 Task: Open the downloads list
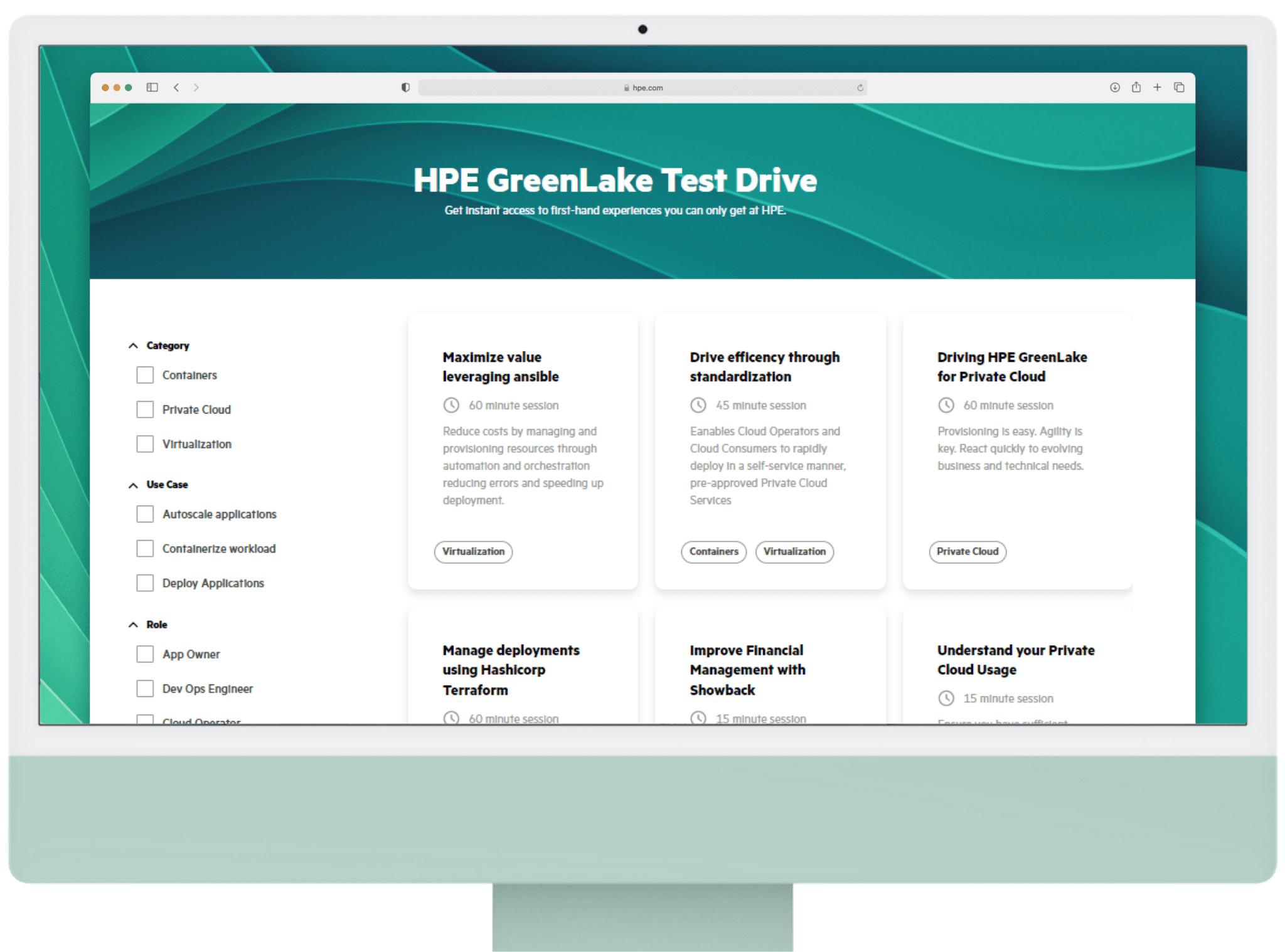[x=1114, y=87]
